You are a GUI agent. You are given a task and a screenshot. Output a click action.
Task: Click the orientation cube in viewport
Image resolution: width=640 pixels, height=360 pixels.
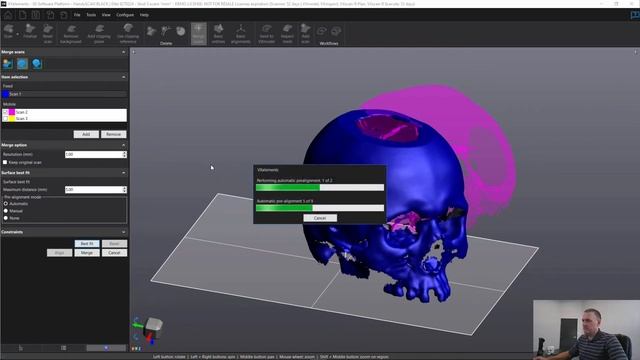pyautogui.click(x=153, y=327)
